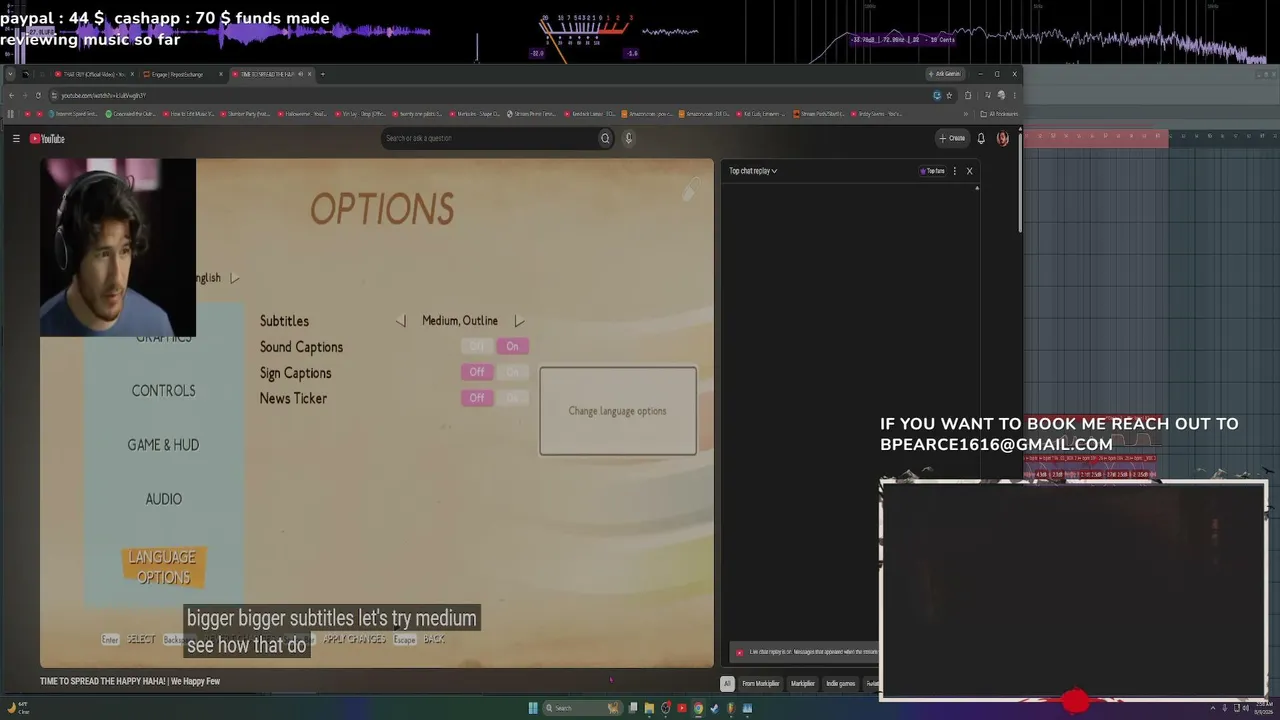Turn Sound Captions Off
This screenshot has height=720, width=1280.
[x=477, y=346]
